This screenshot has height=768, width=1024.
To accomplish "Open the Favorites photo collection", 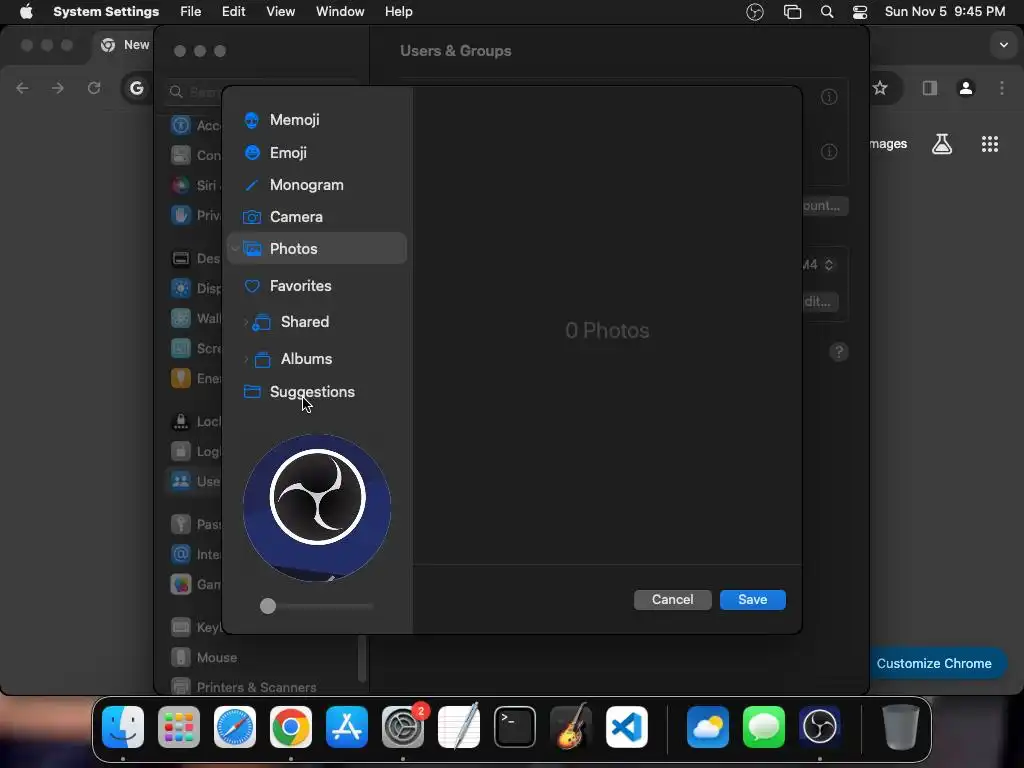I will click(x=317, y=286).
